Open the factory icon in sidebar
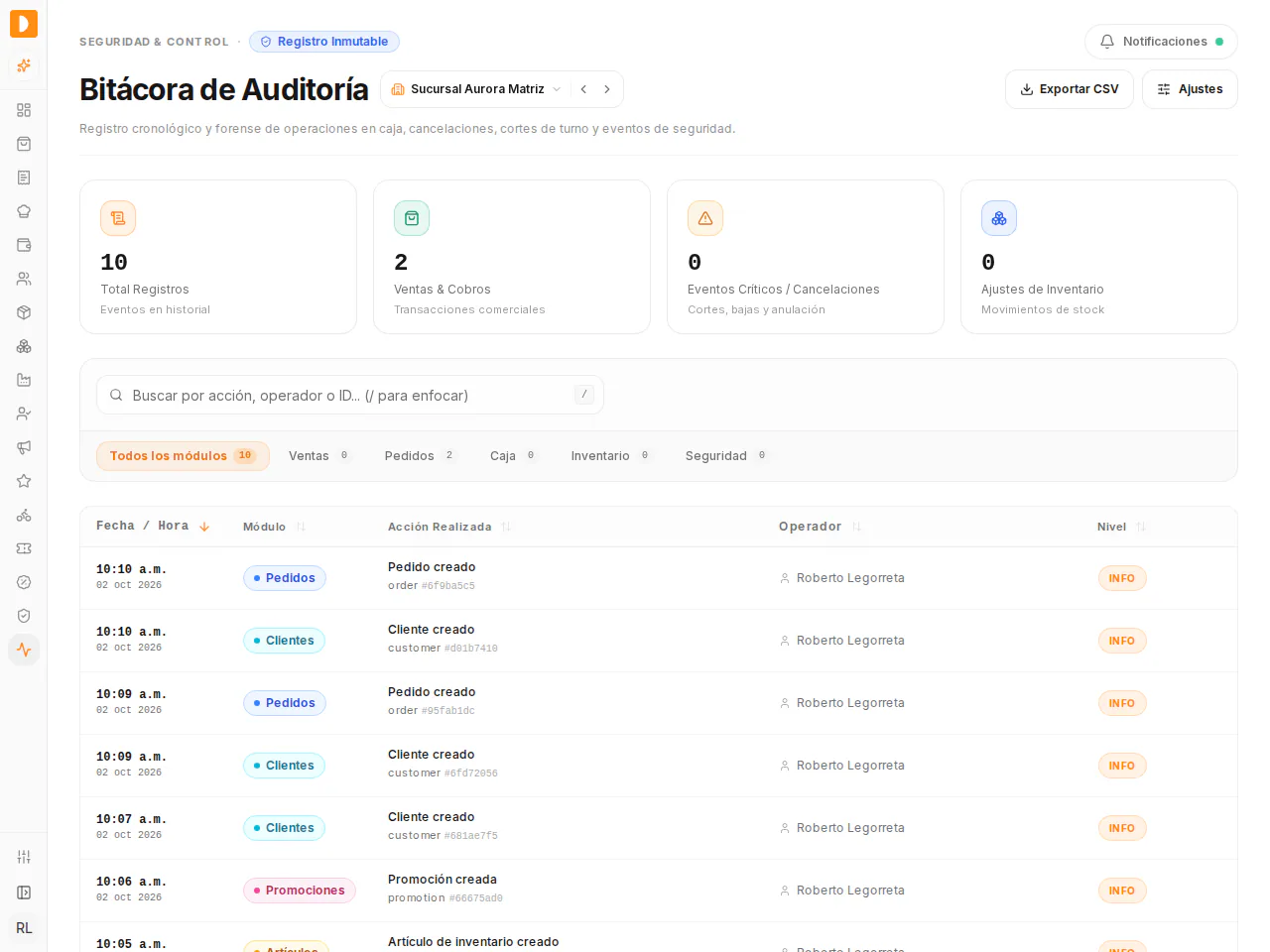Screen dimensions: 1270x952 point(24,380)
